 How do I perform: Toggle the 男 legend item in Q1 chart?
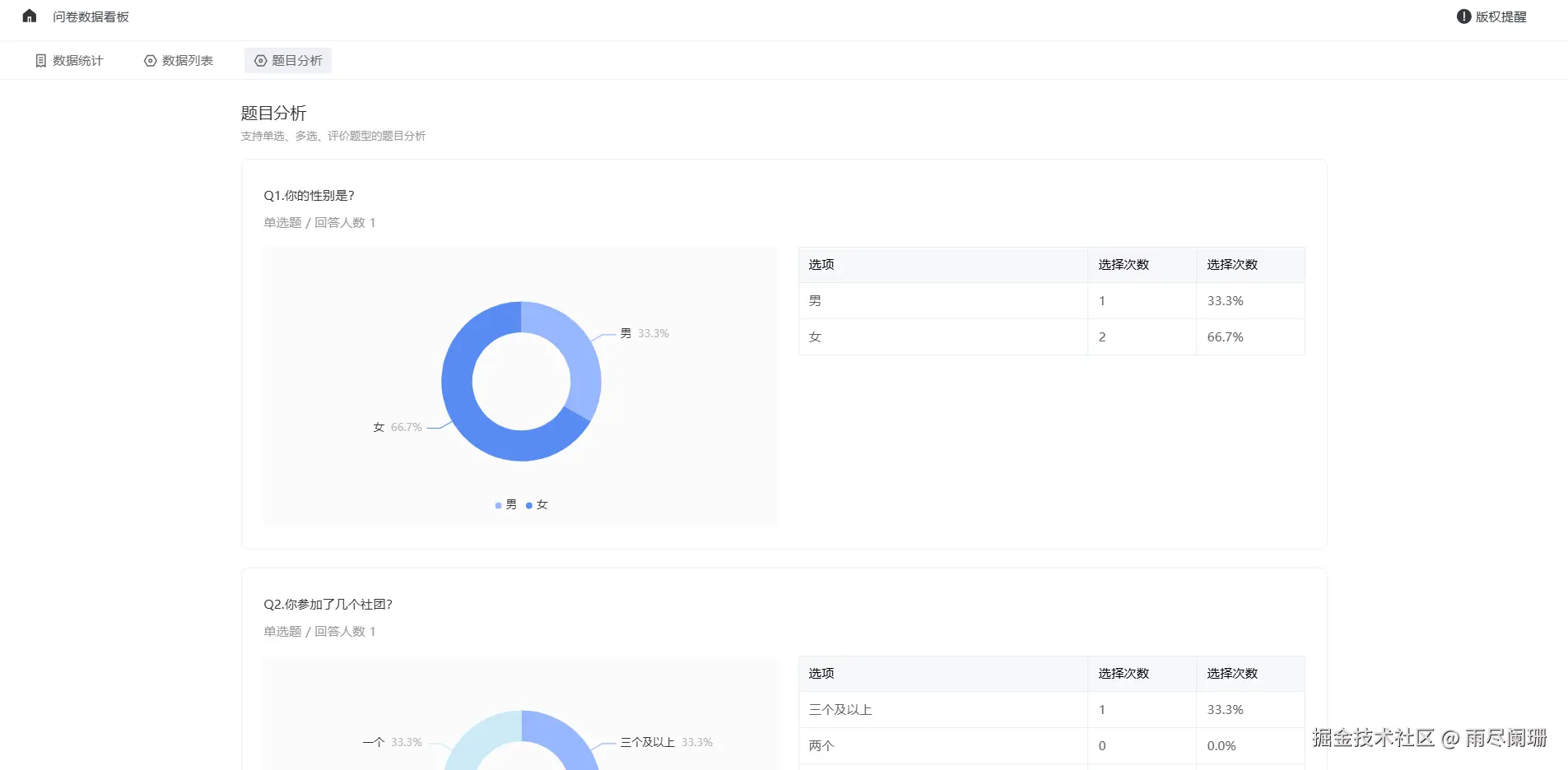pyautogui.click(x=505, y=505)
